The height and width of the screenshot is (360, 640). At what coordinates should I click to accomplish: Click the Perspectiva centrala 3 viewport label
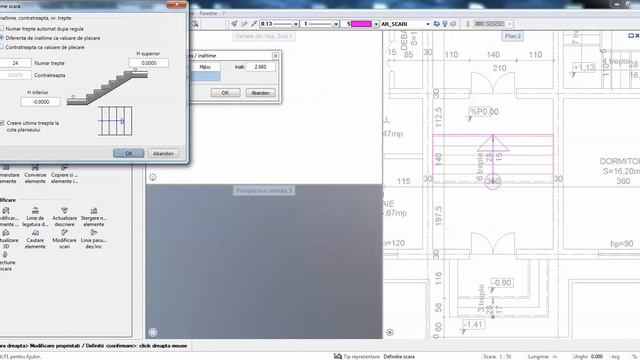[264, 191]
